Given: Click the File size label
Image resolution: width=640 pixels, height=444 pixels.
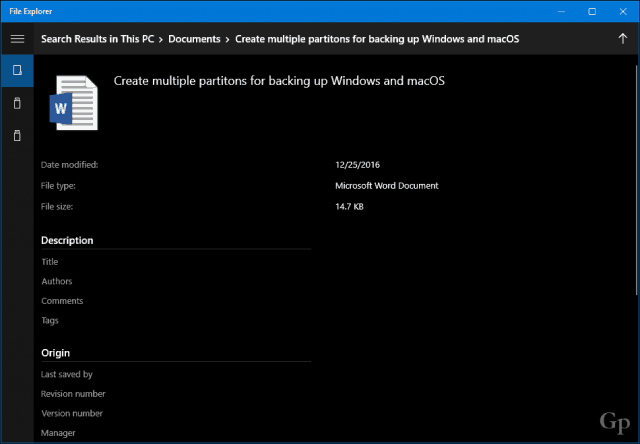Looking at the screenshot, I should pos(57,206).
